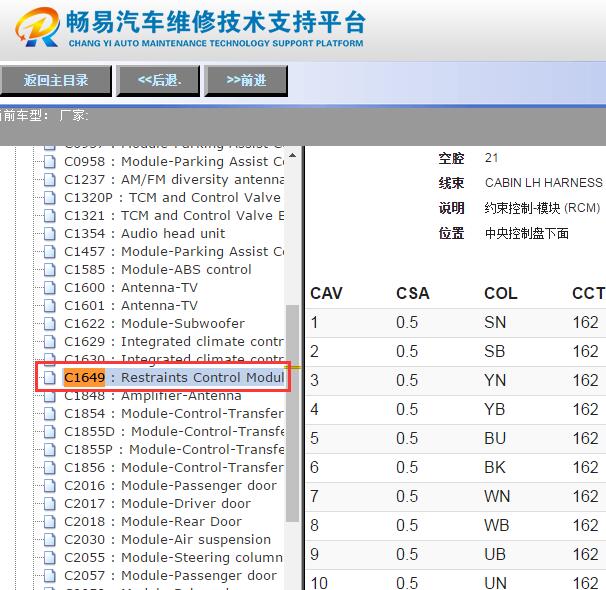
Task: Select C1855D Module-Control-Transfer entry
Action: pos(174,432)
